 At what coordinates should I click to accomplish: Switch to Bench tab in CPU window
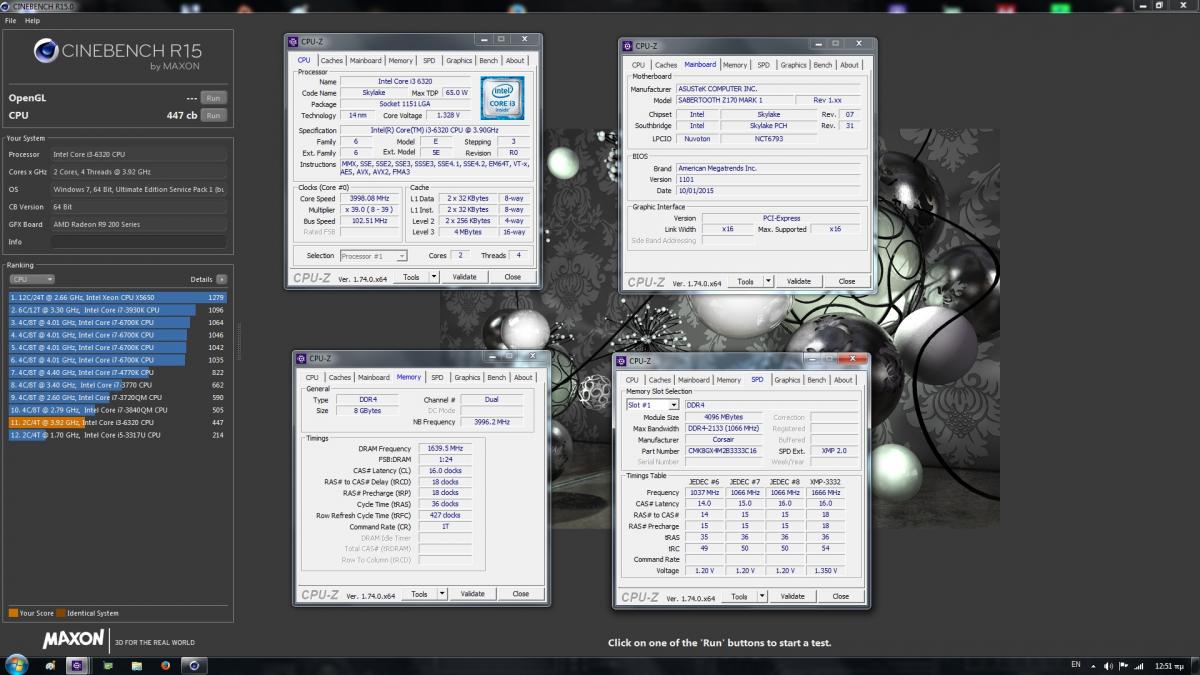tap(488, 61)
